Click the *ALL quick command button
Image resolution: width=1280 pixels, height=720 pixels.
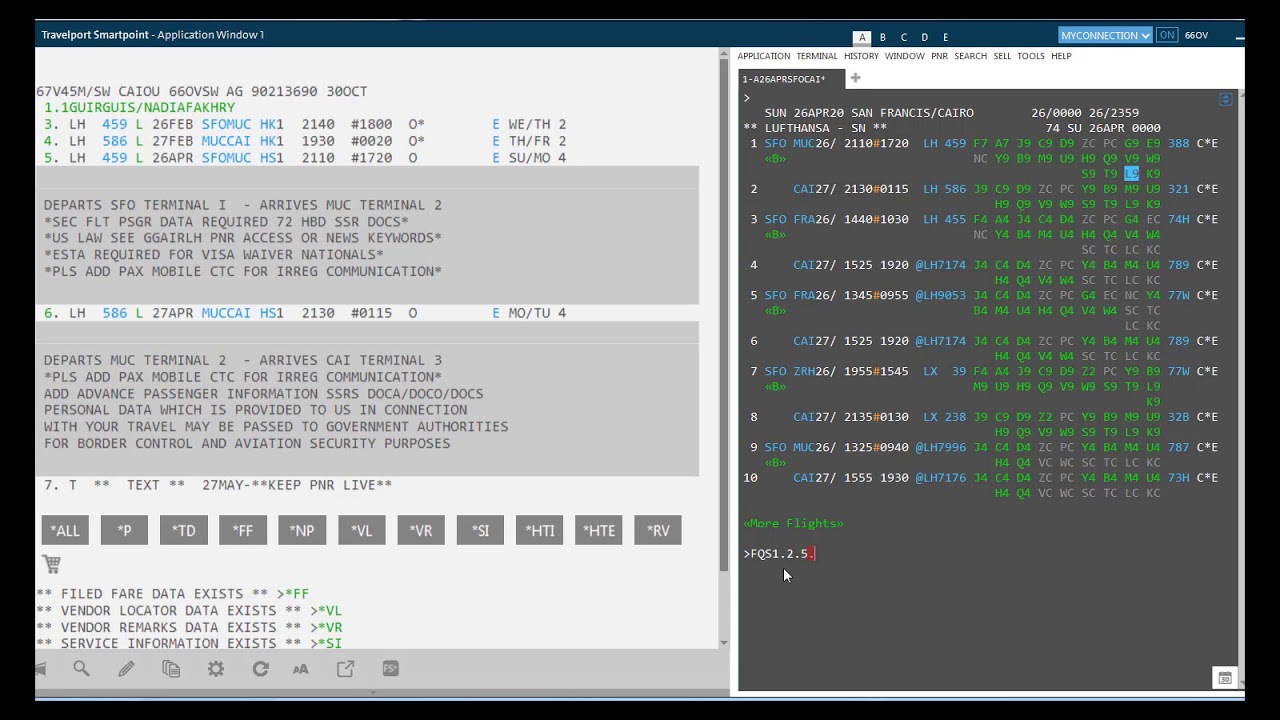(x=65, y=530)
